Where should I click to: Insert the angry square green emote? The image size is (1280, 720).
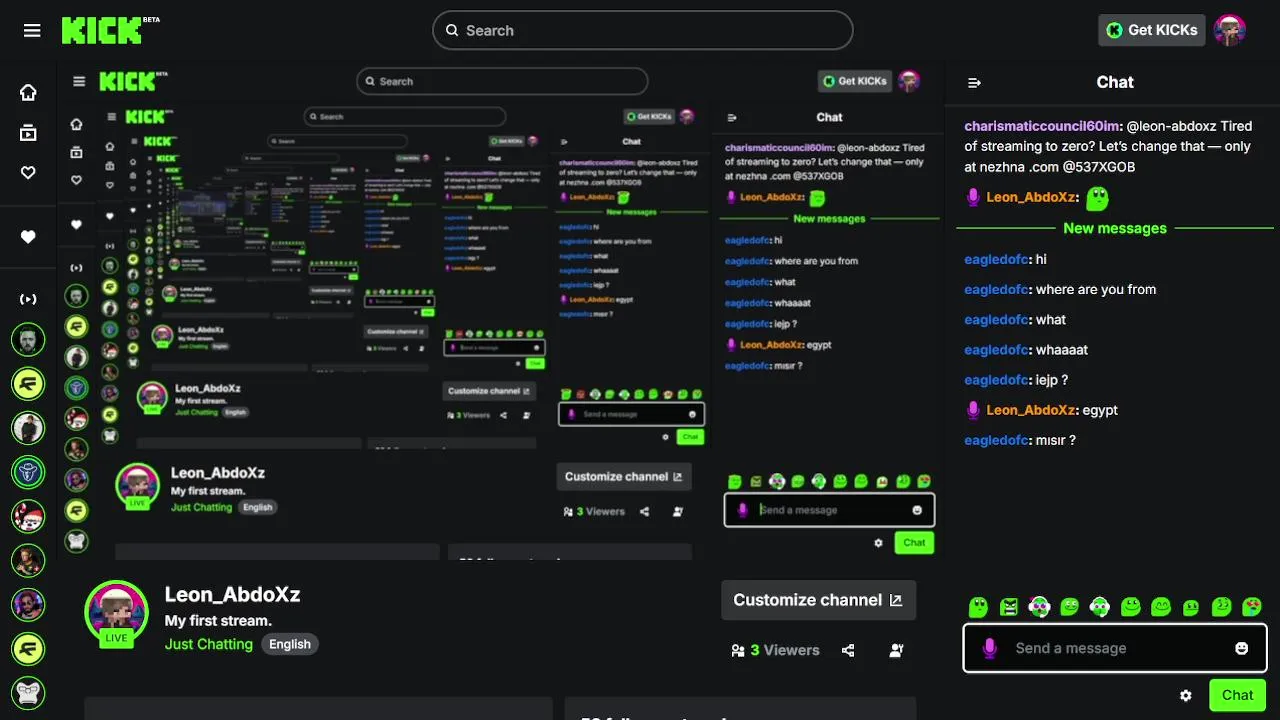point(1009,606)
